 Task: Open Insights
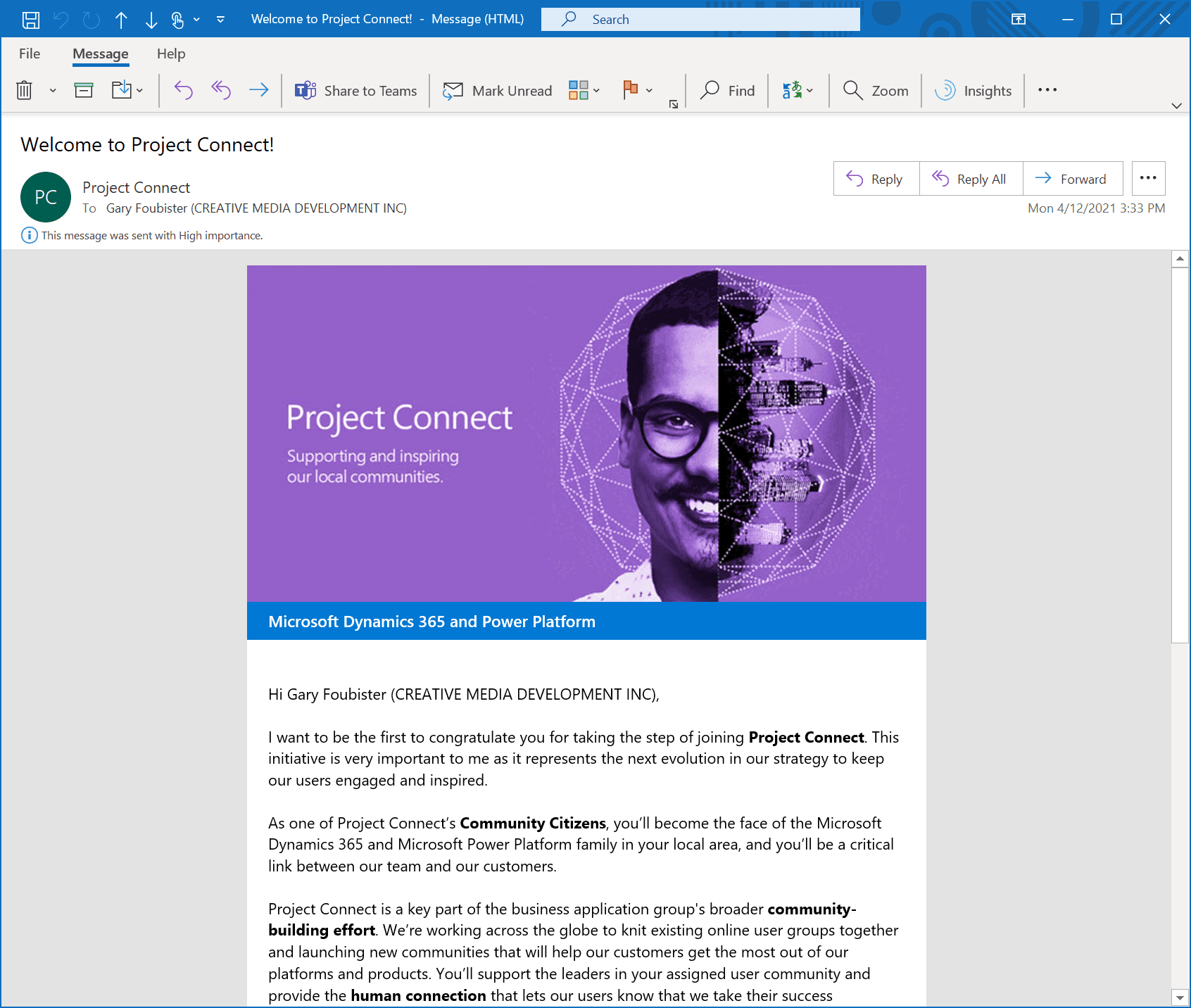tap(973, 90)
